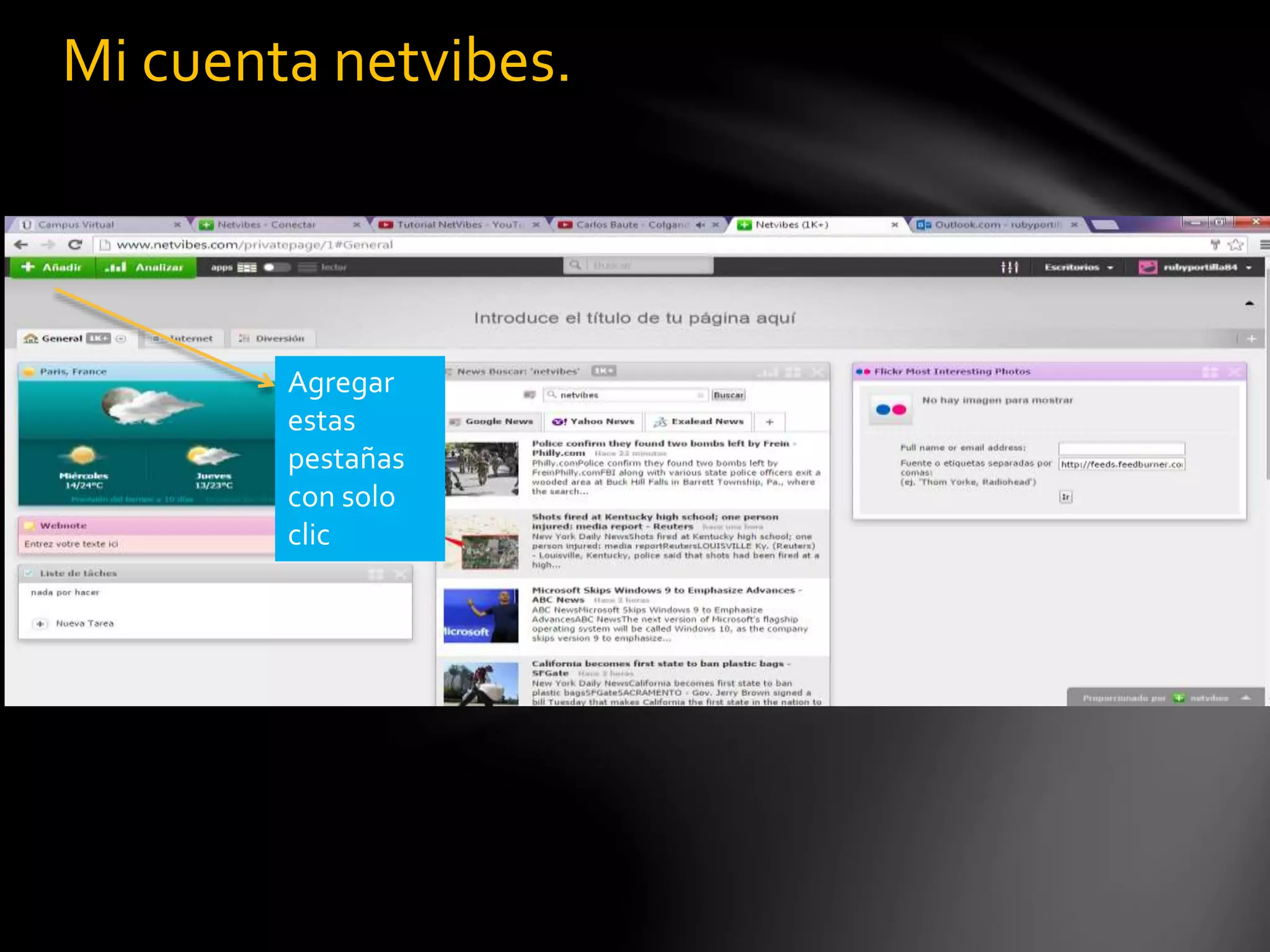
Task: Open California plastic bags ban headline
Action: [x=662, y=668]
